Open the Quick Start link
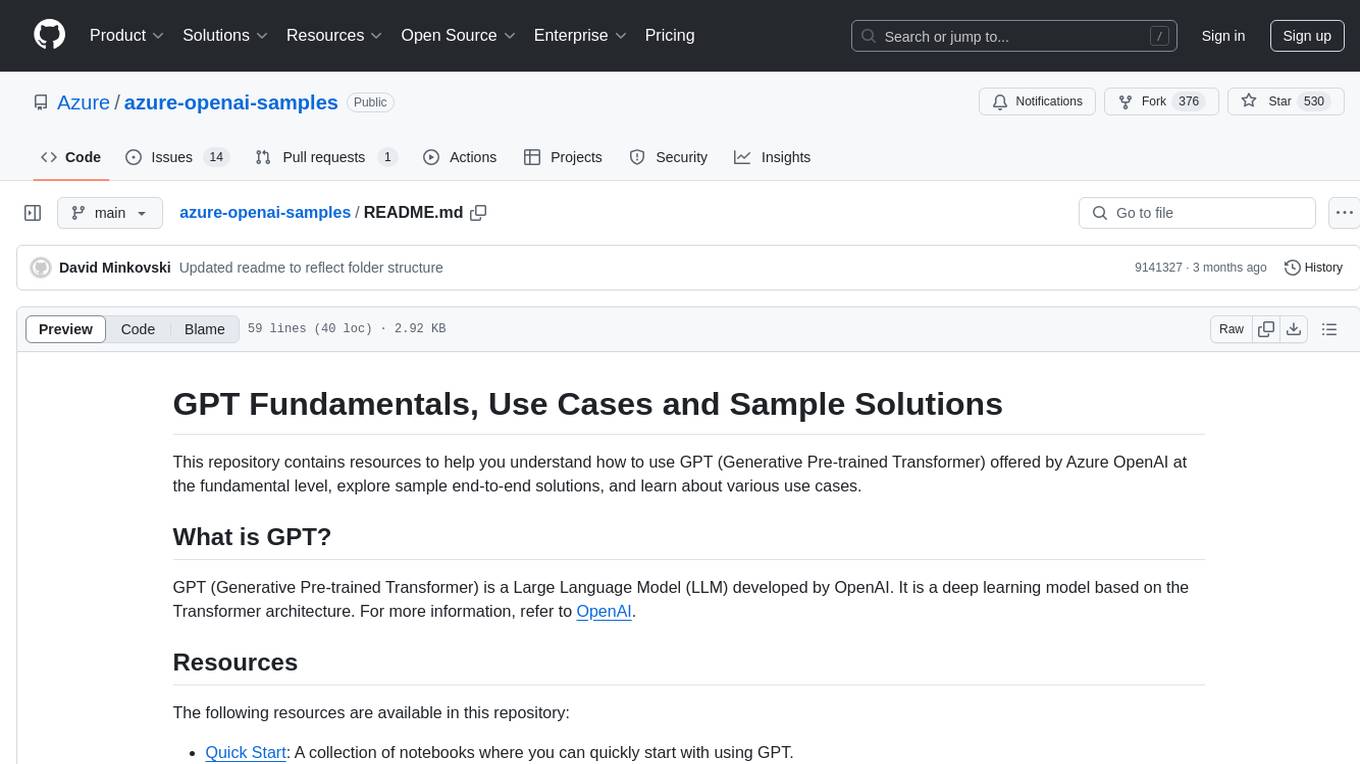This screenshot has width=1360, height=764. pos(246,752)
